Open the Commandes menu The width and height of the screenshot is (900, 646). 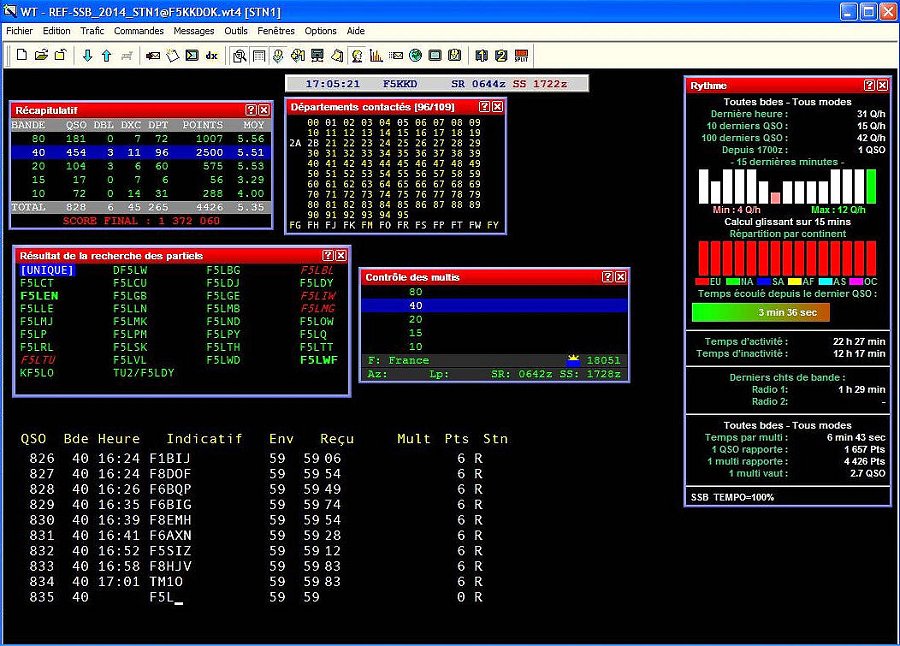(139, 31)
